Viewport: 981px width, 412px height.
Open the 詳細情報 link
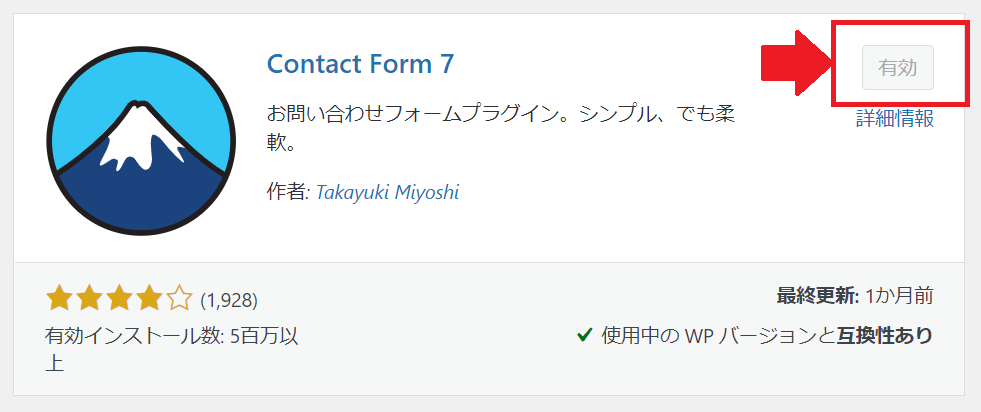[x=895, y=118]
